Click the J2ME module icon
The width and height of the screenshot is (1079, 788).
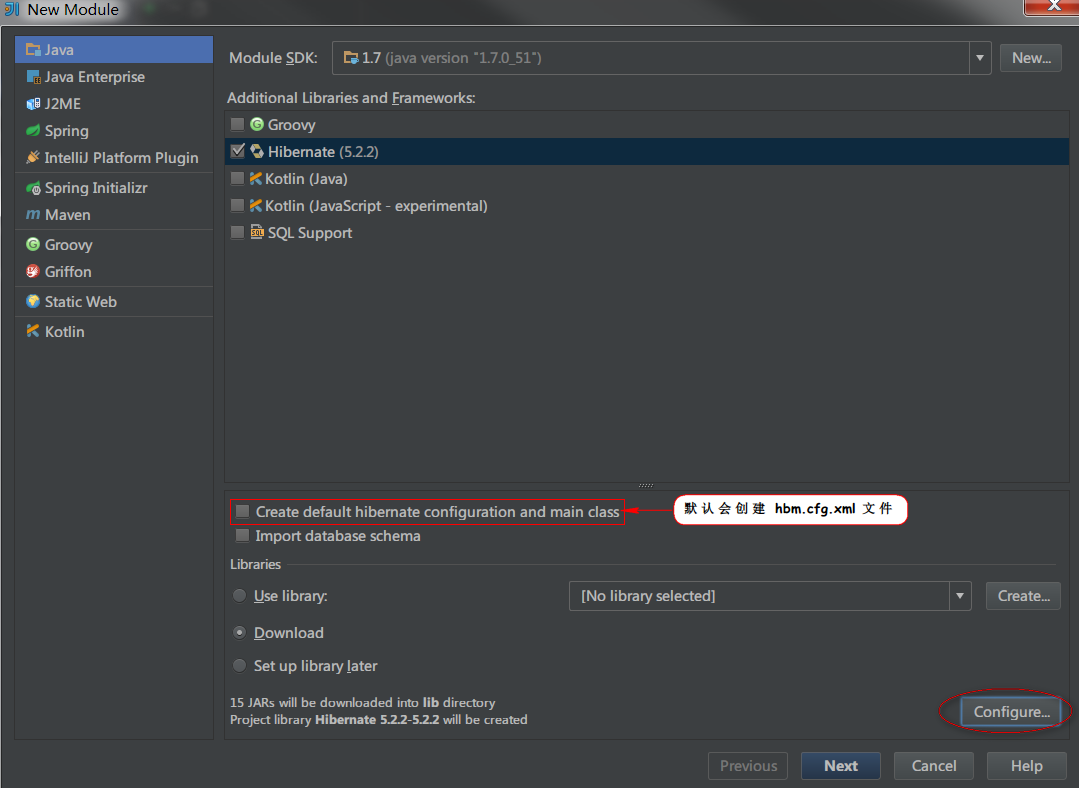[x=33, y=104]
